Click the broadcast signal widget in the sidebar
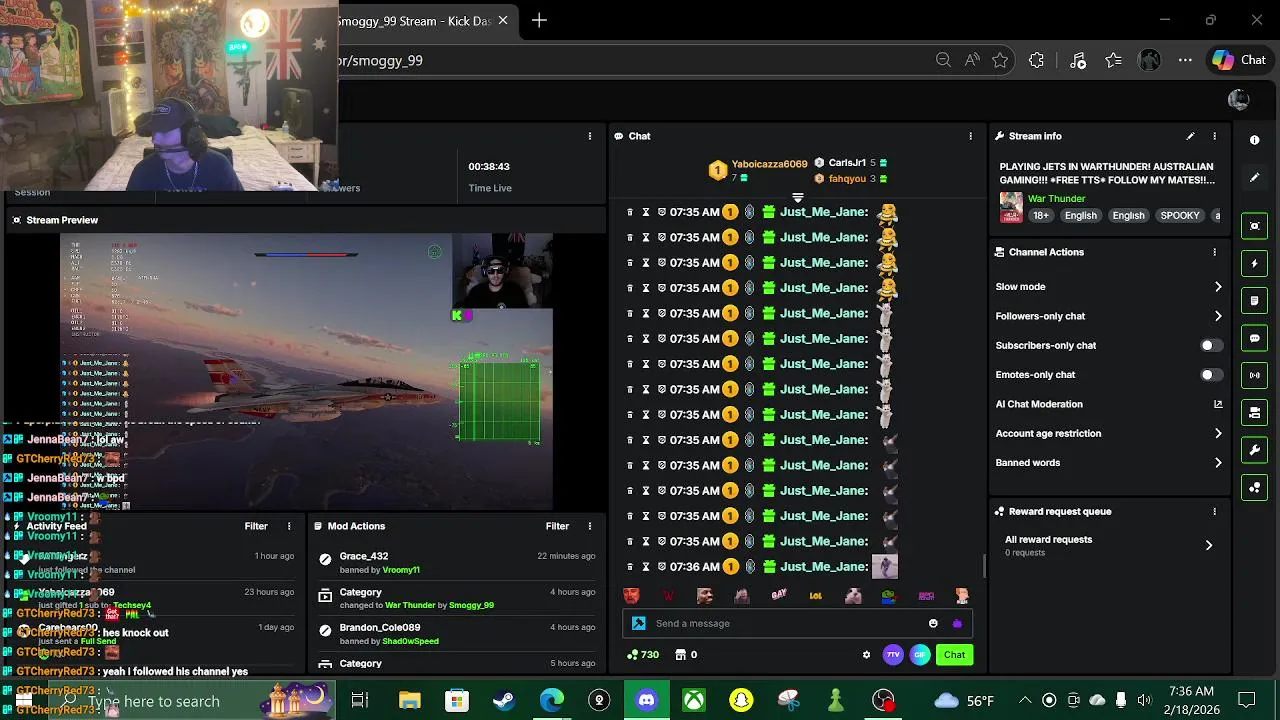The image size is (1280, 720). click(1255, 375)
